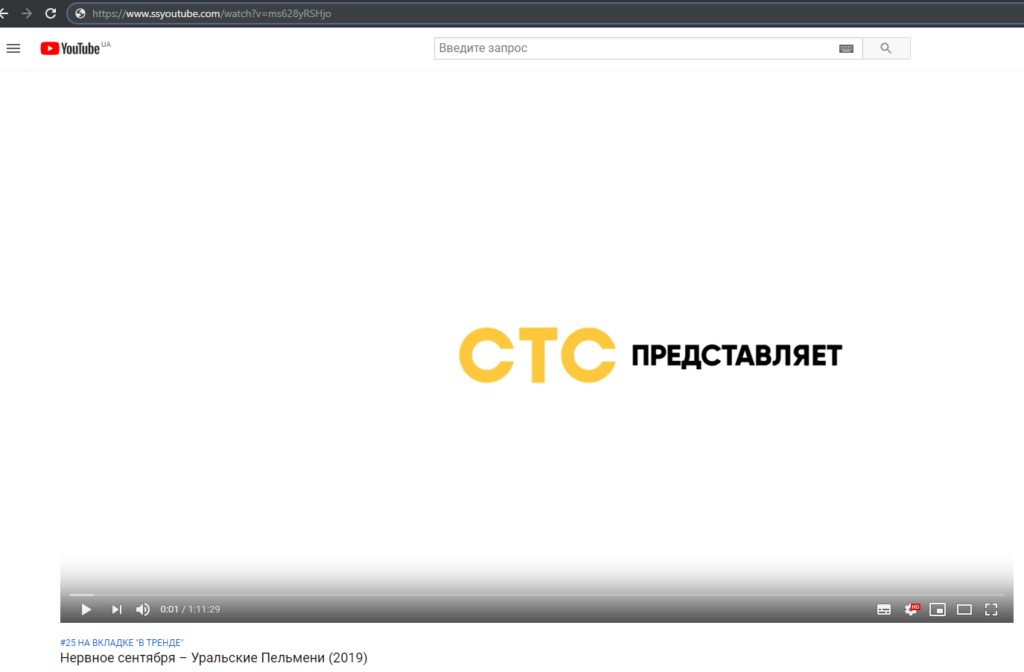Seek along the video progress bar
Image resolution: width=1024 pixels, height=672 pixels.
536,594
